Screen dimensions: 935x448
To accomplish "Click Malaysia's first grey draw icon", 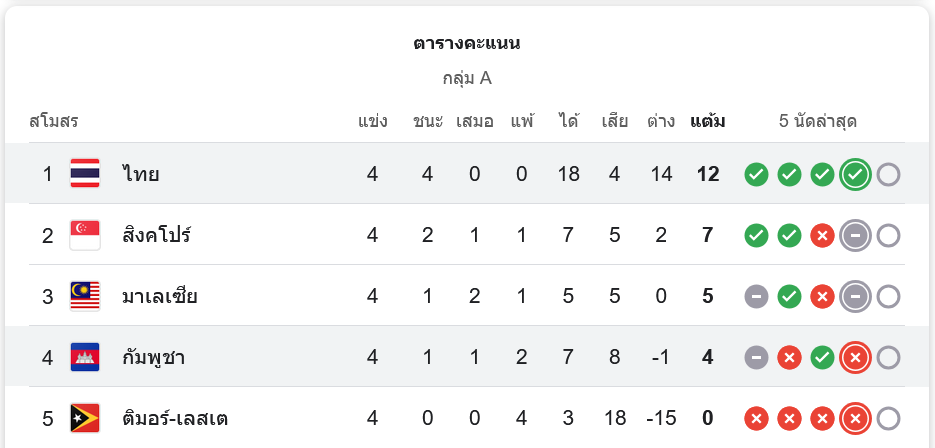I will pyautogui.click(x=757, y=297).
